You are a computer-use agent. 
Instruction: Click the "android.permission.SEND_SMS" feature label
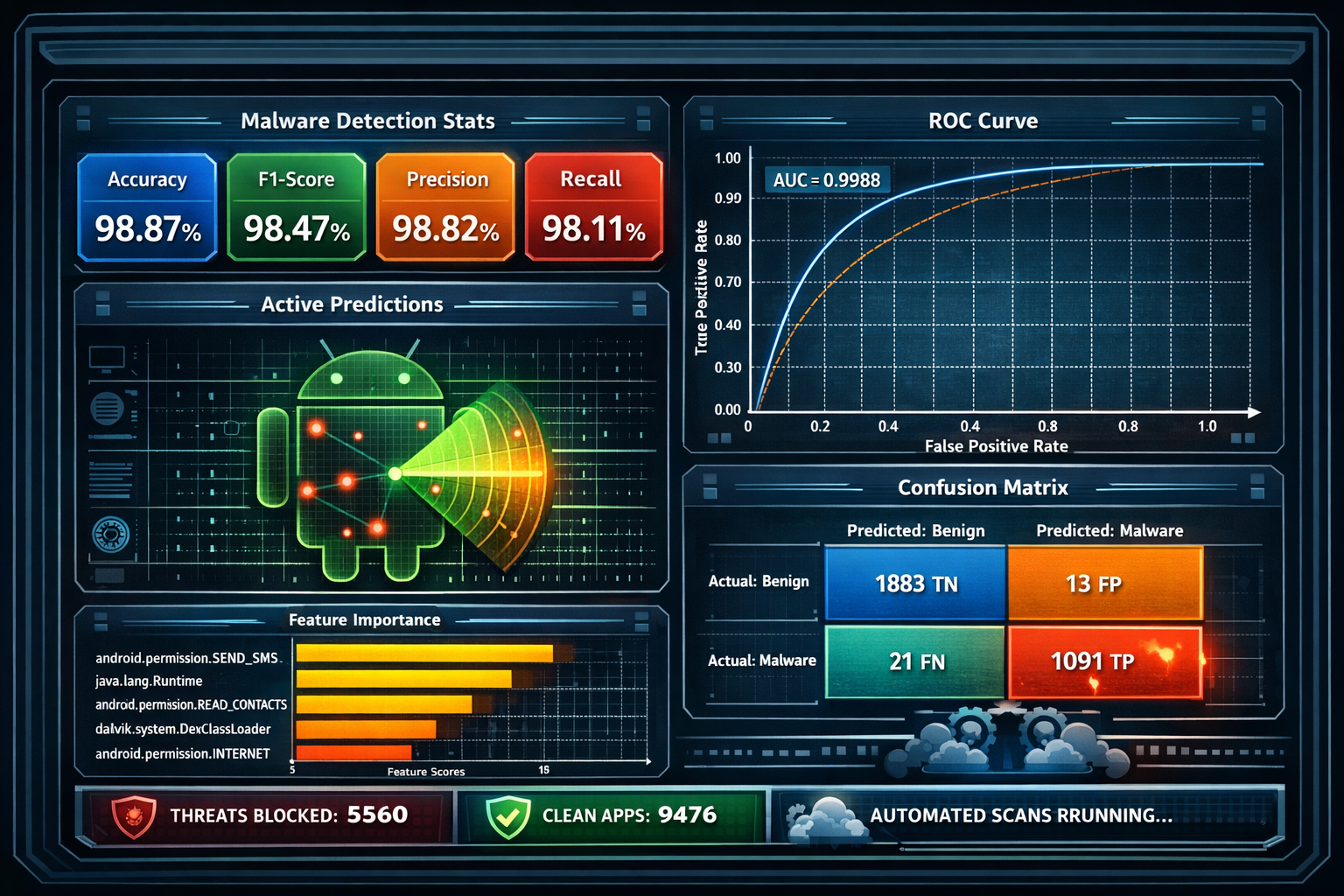click(x=186, y=658)
